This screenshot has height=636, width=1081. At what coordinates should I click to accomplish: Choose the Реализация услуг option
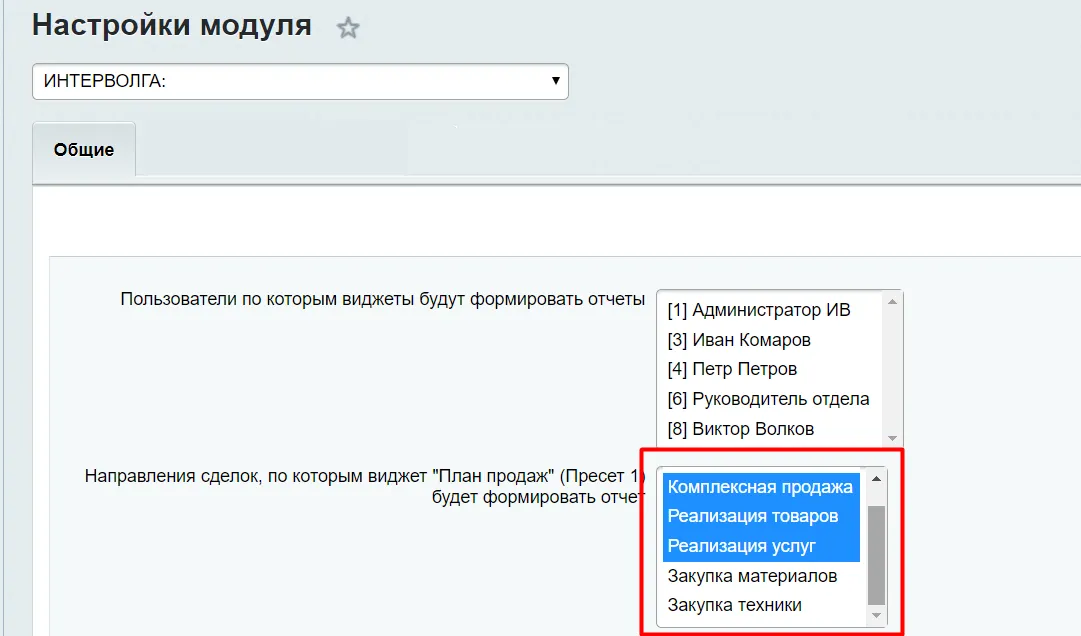coord(741,546)
